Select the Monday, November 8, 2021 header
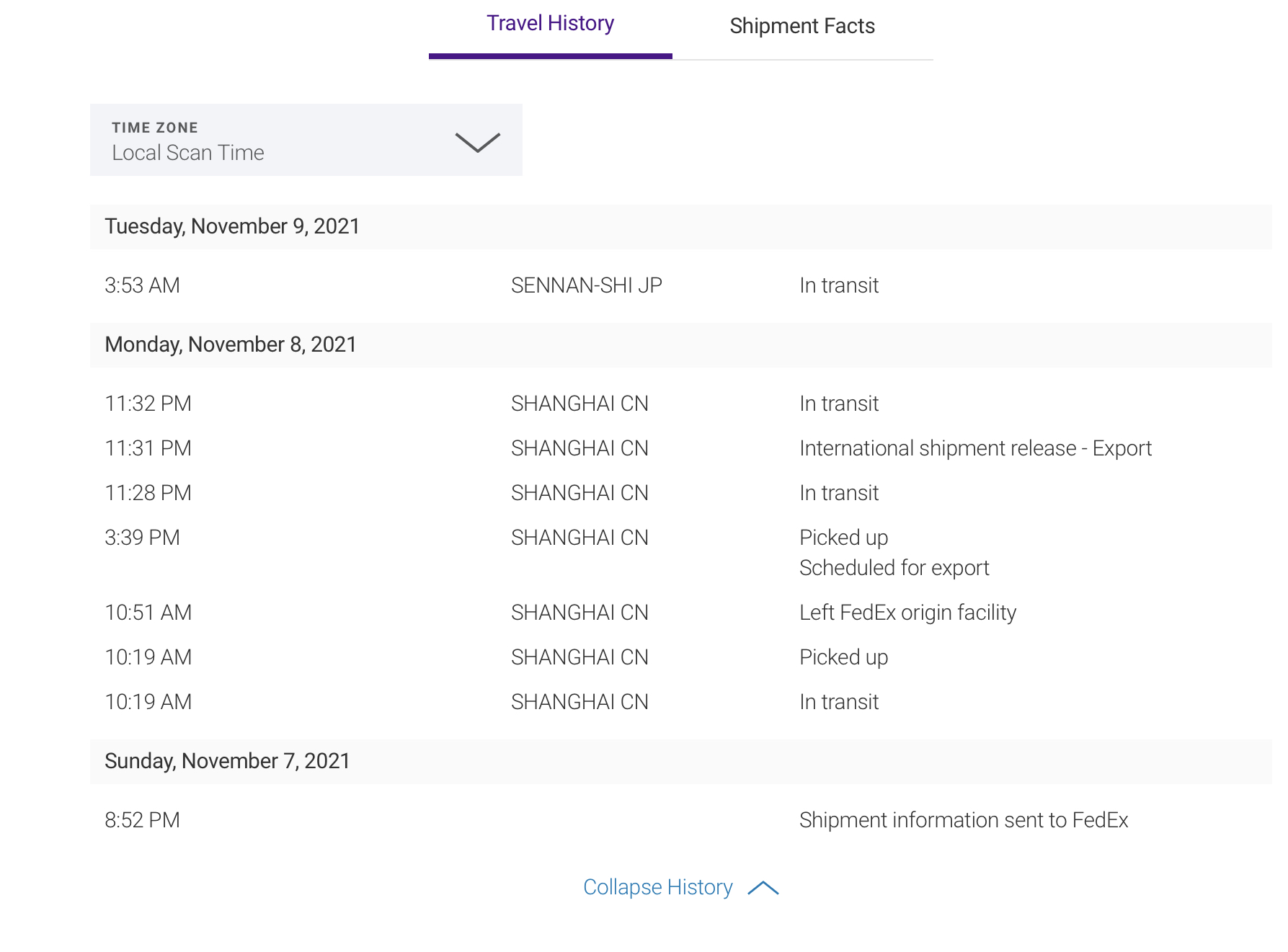The height and width of the screenshot is (952, 1288). 231,345
